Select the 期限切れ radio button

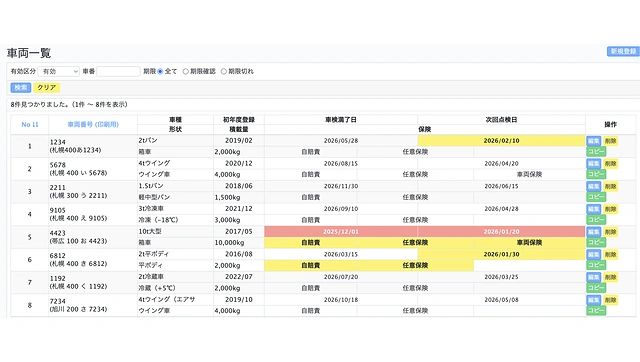(224, 71)
